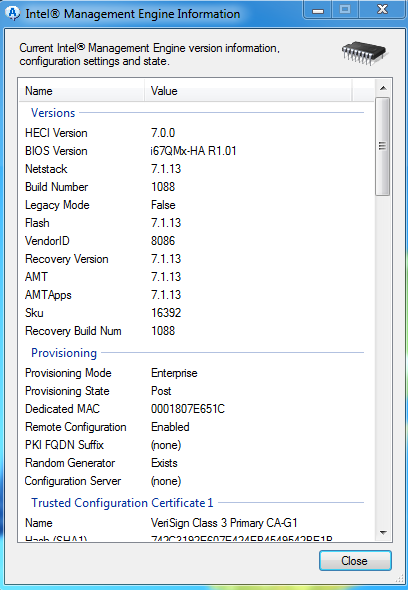The image size is (408, 590).
Task: Click the value VeriSign Class 3 Primary CA-G1
Action: [224, 523]
